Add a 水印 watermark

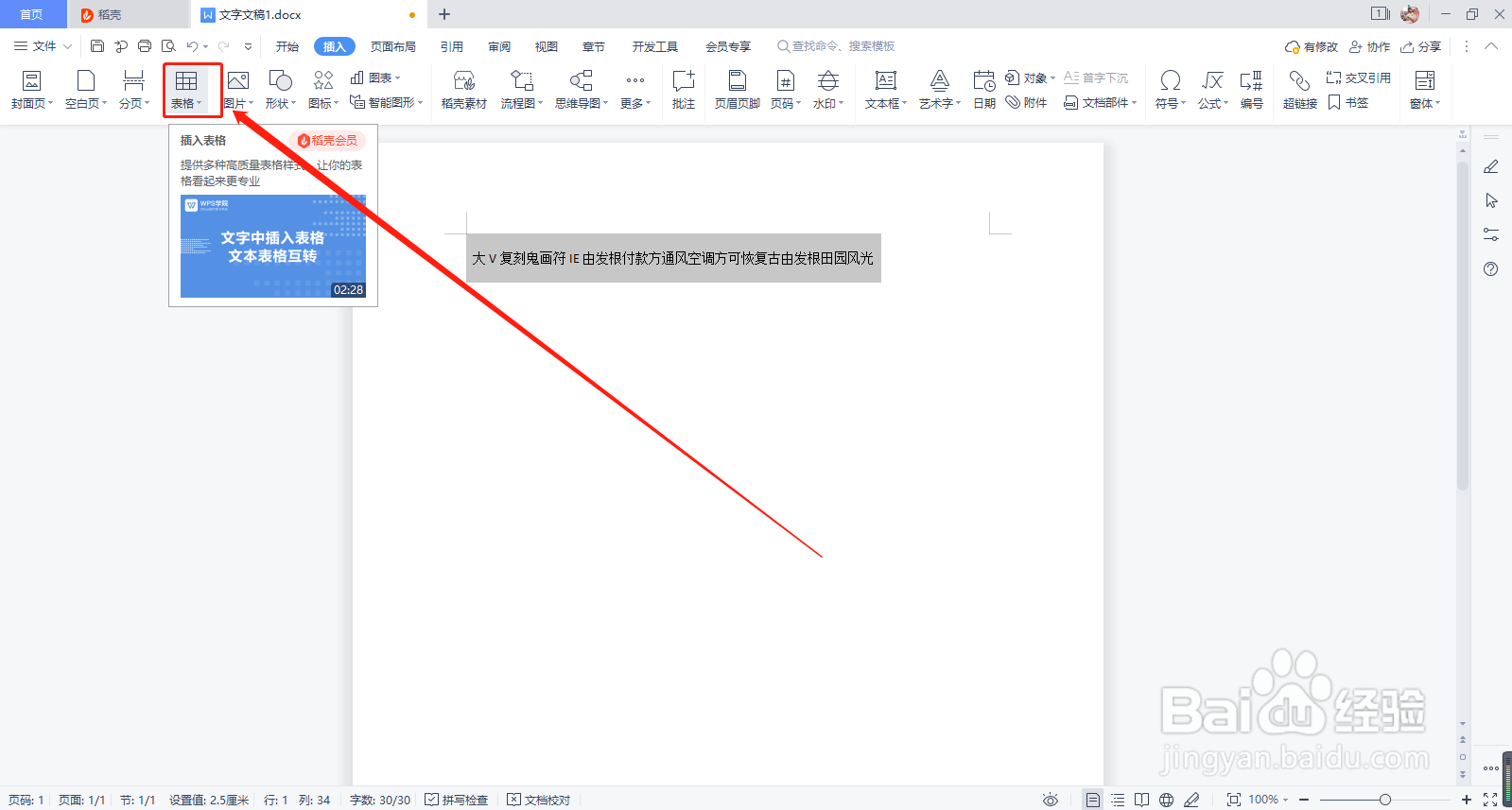pyautogui.click(x=828, y=91)
